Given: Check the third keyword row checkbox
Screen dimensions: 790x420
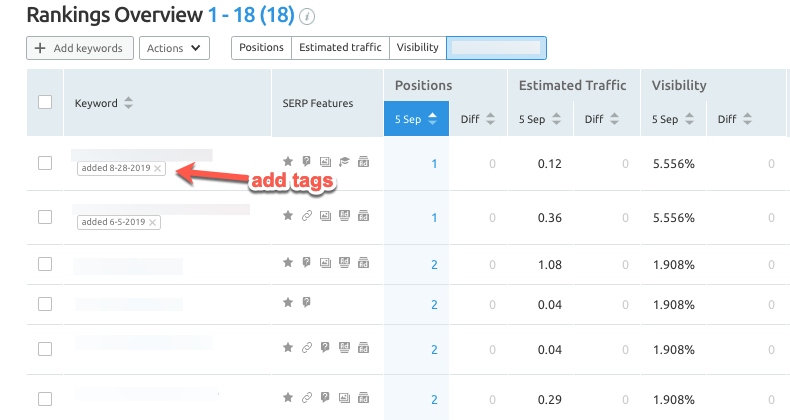Looking at the screenshot, I should pos(45,264).
